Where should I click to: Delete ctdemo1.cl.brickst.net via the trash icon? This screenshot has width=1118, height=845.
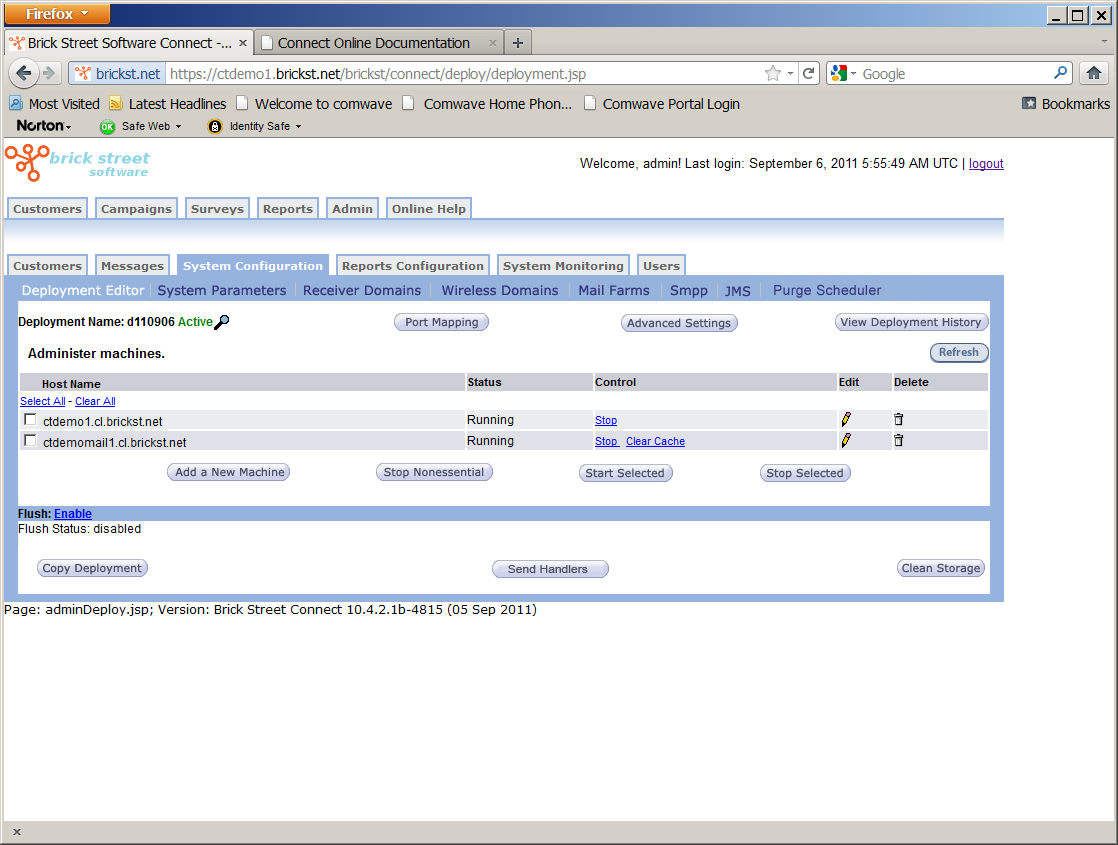point(898,420)
